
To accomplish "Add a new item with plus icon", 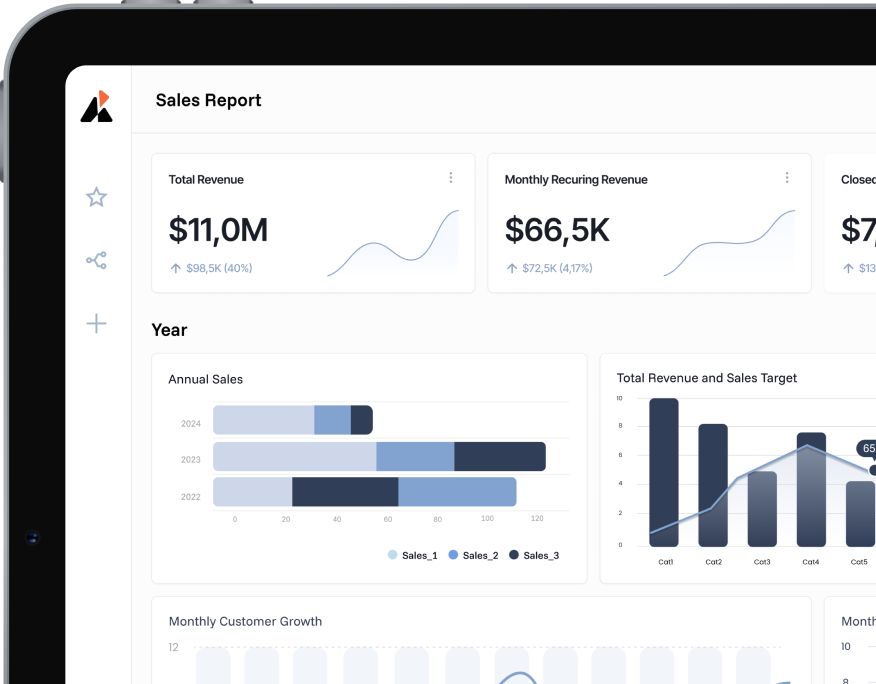I will click(x=96, y=324).
